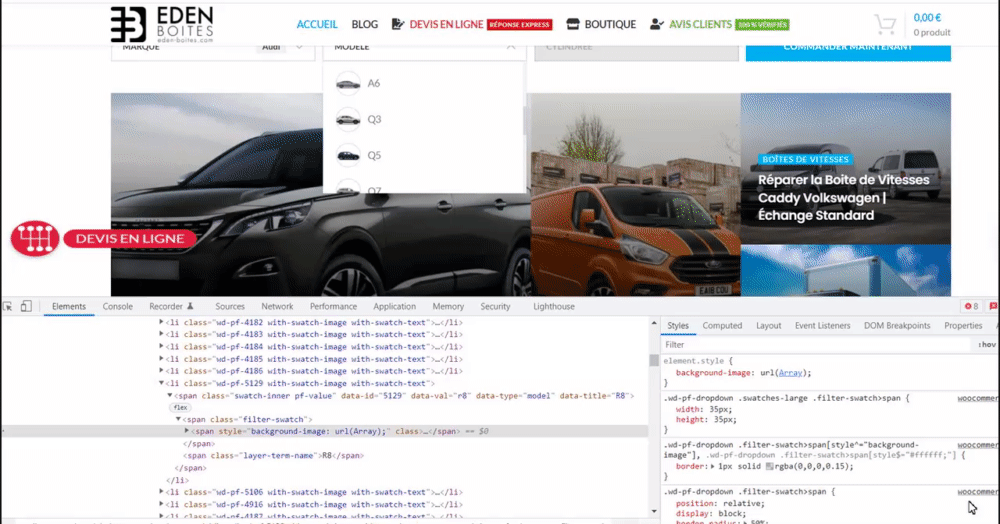Collapse the filter-swatch span node
This screenshot has width=1000, height=524.
click(x=179, y=419)
